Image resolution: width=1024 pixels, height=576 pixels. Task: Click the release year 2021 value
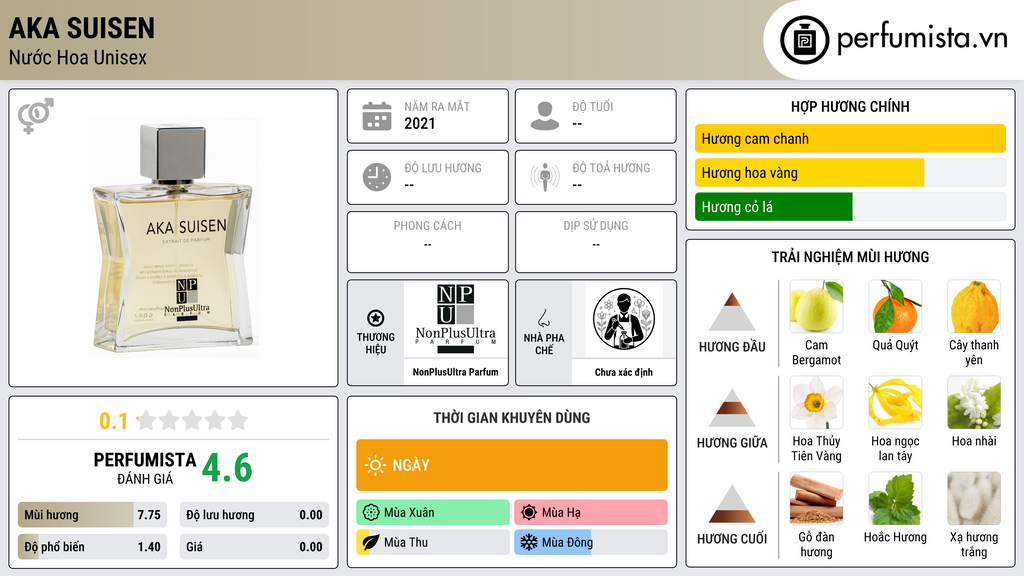point(419,123)
